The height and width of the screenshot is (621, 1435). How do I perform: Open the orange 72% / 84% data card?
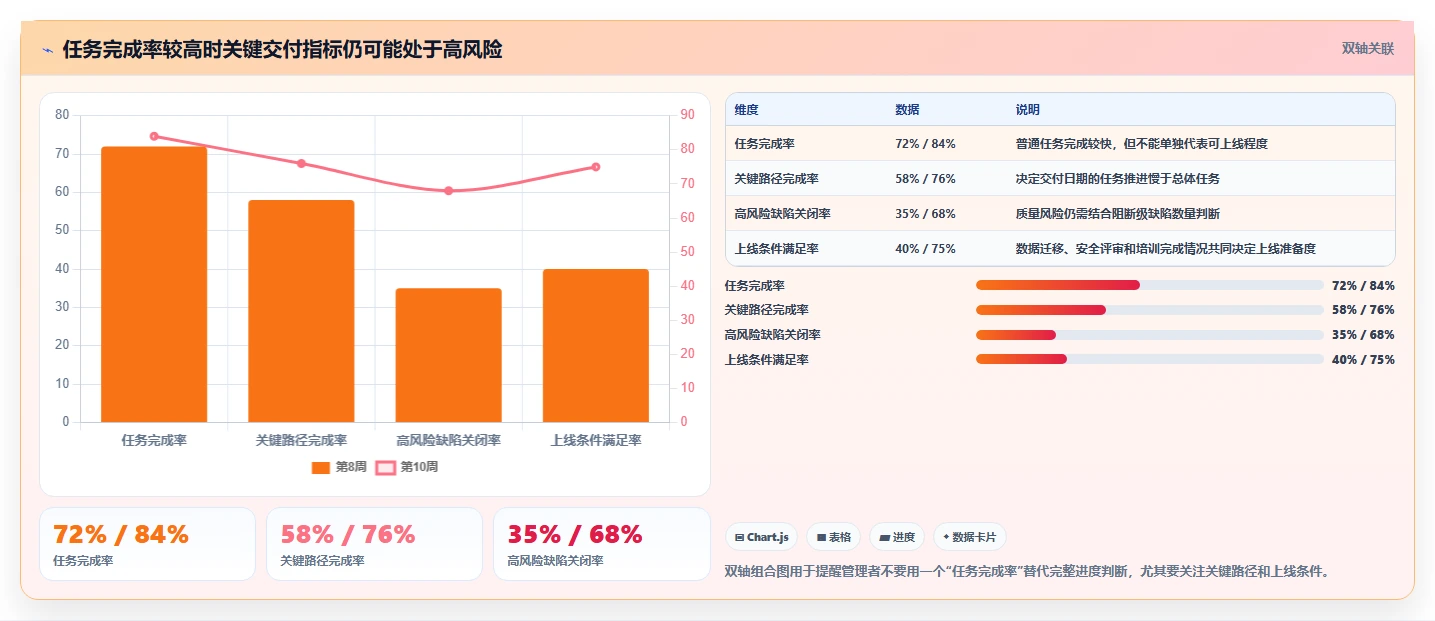click(x=147, y=544)
